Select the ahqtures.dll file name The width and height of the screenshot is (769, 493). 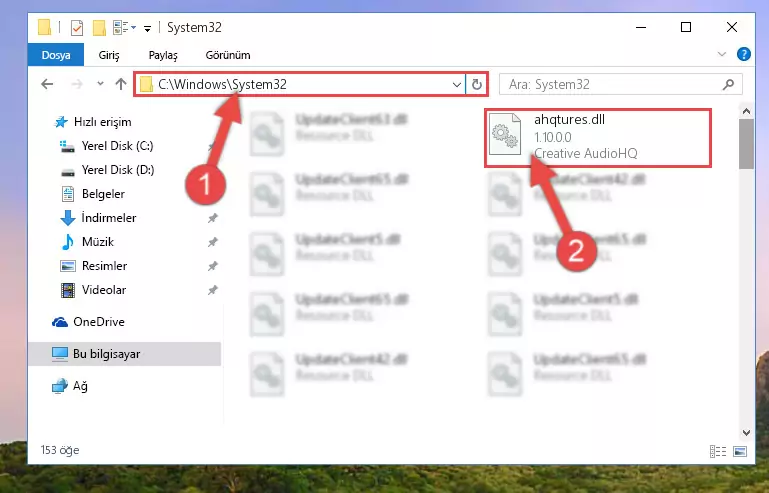point(569,119)
